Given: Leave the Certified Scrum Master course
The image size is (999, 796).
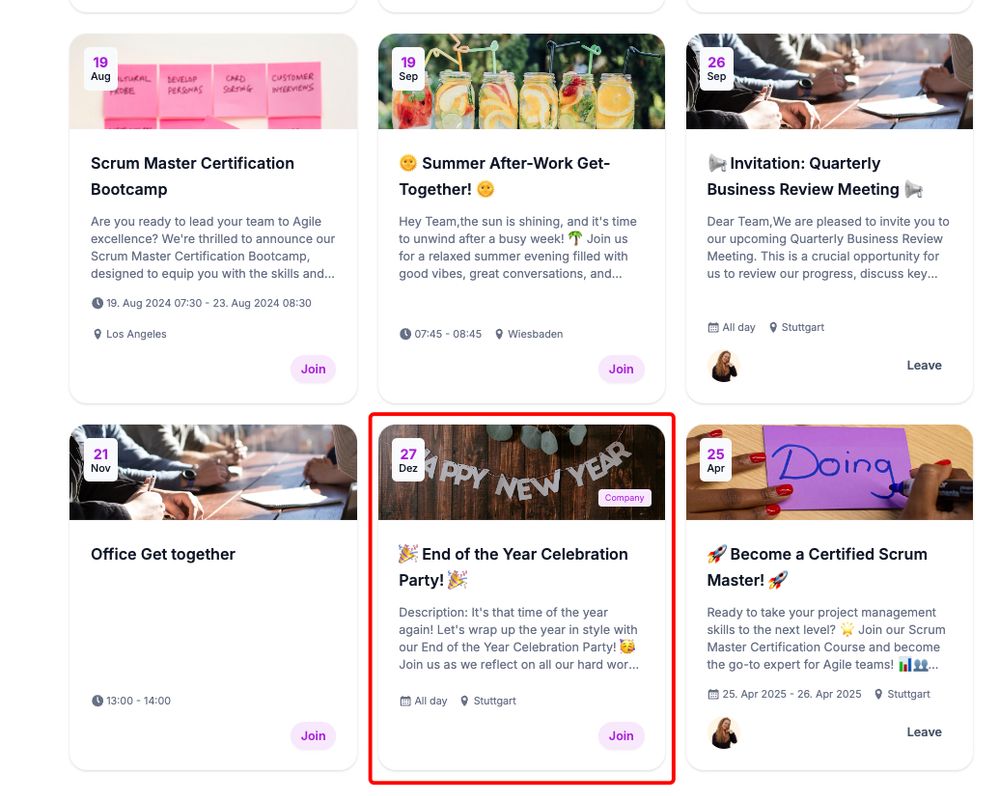Looking at the screenshot, I should point(924,732).
